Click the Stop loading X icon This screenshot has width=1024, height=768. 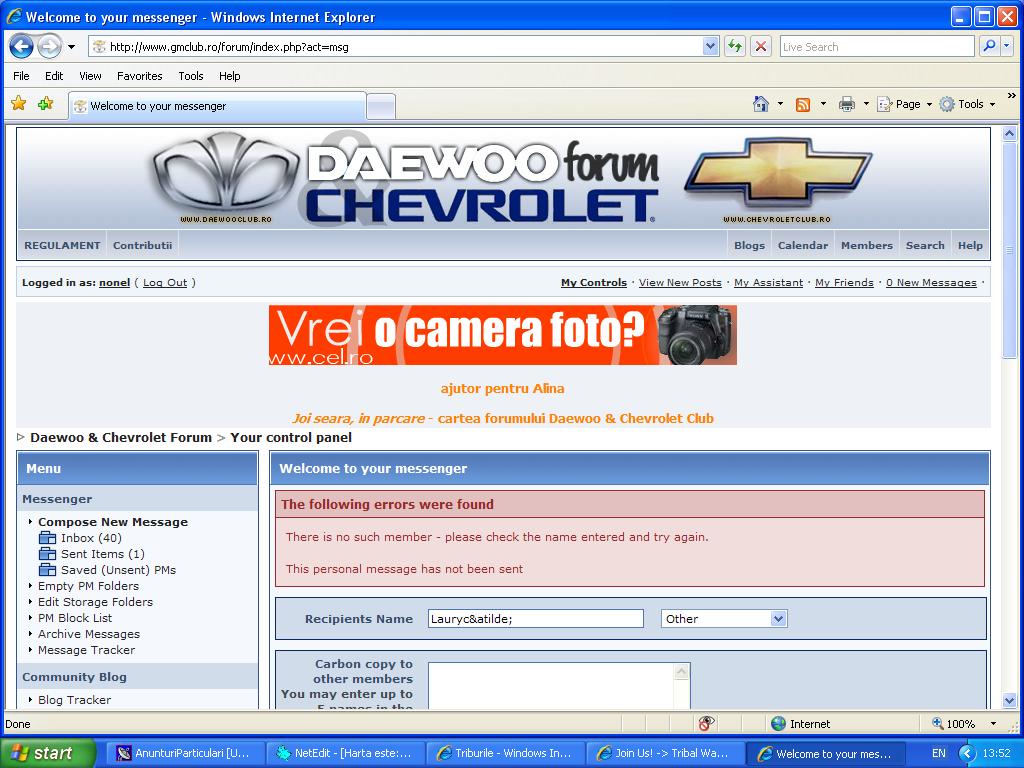pyautogui.click(x=761, y=46)
